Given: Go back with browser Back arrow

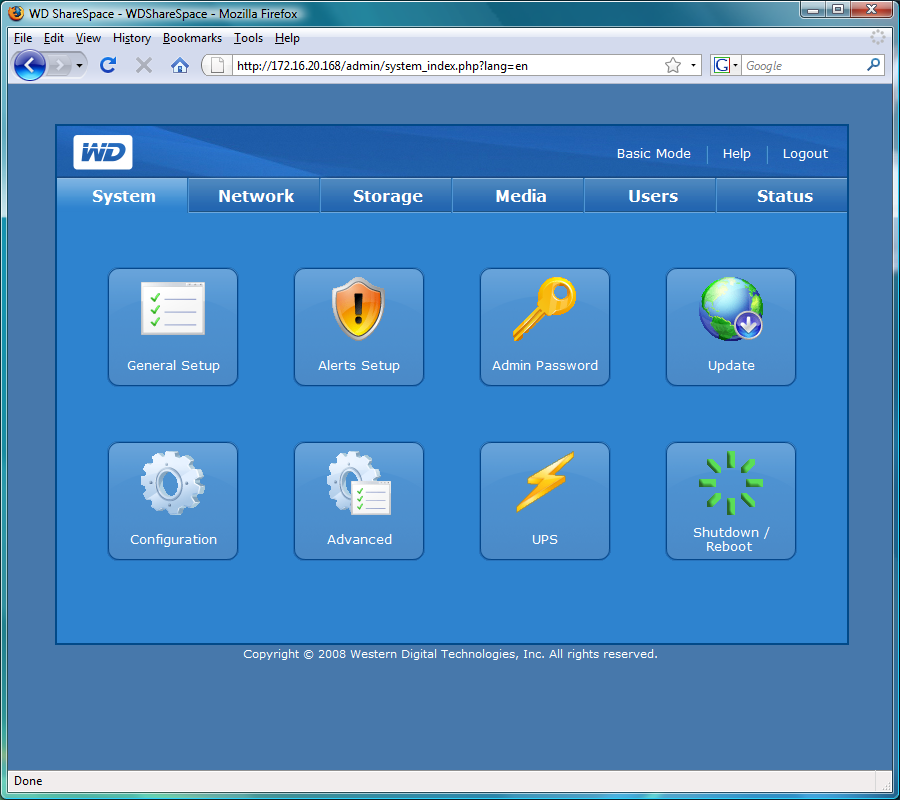Looking at the screenshot, I should (29, 65).
